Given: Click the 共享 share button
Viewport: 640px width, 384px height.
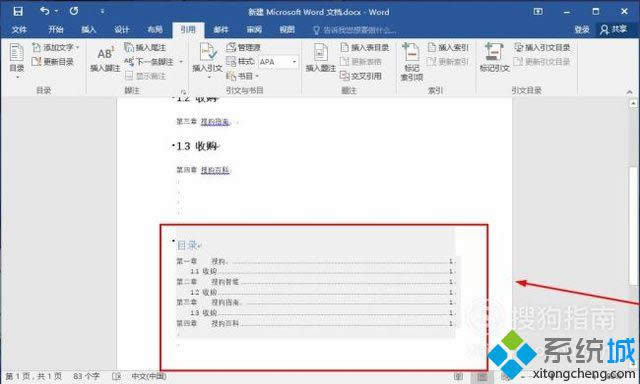Looking at the screenshot, I should (613, 29).
